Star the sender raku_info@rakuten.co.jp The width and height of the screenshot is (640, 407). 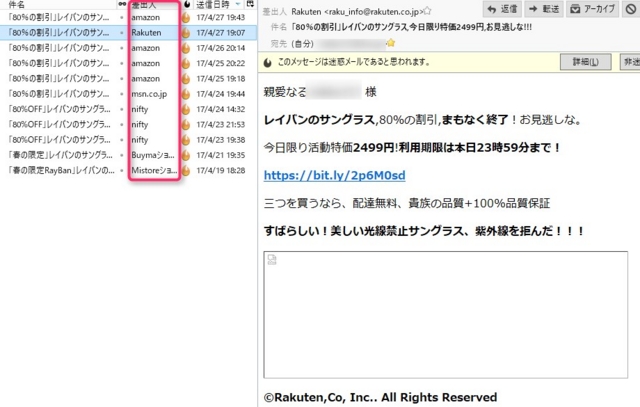pos(427,11)
